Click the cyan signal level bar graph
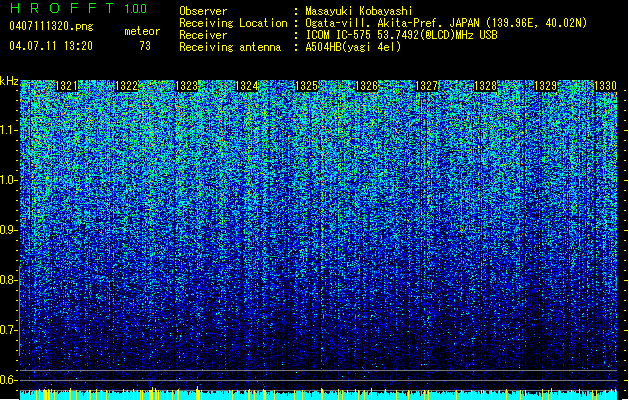This screenshot has width=629, height=400. tap(318, 394)
